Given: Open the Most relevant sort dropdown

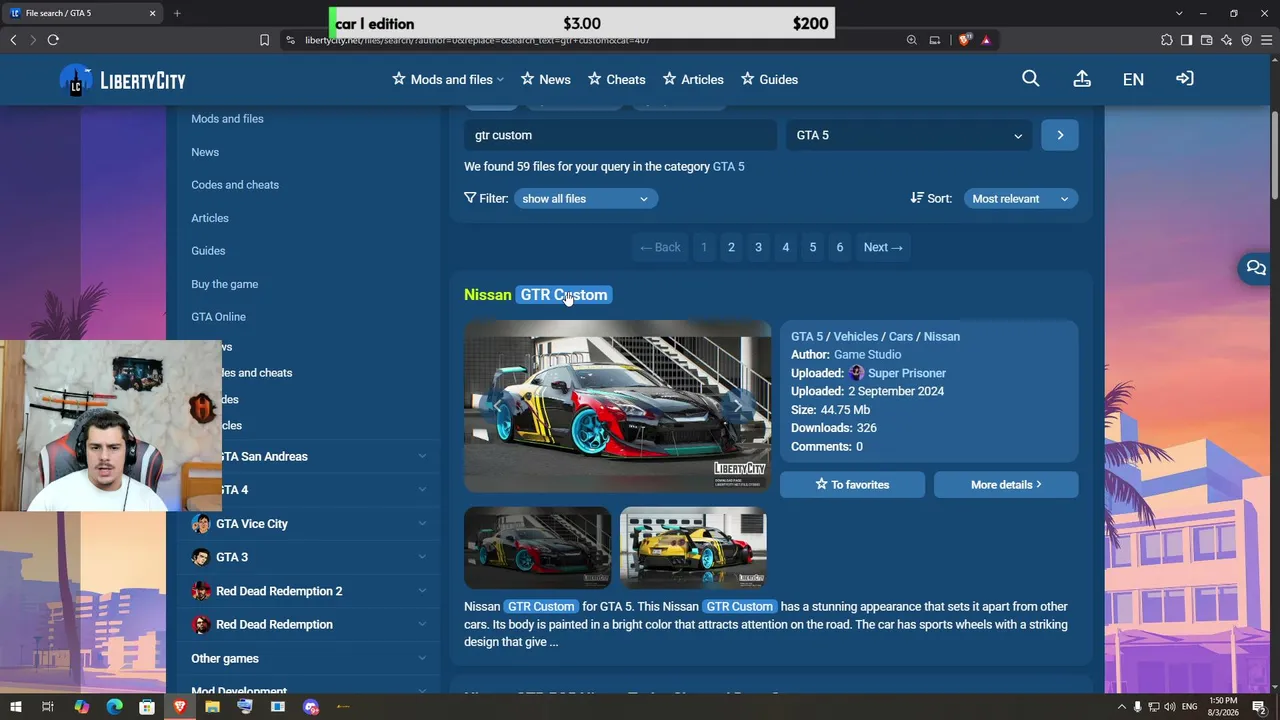Looking at the screenshot, I should (1021, 199).
